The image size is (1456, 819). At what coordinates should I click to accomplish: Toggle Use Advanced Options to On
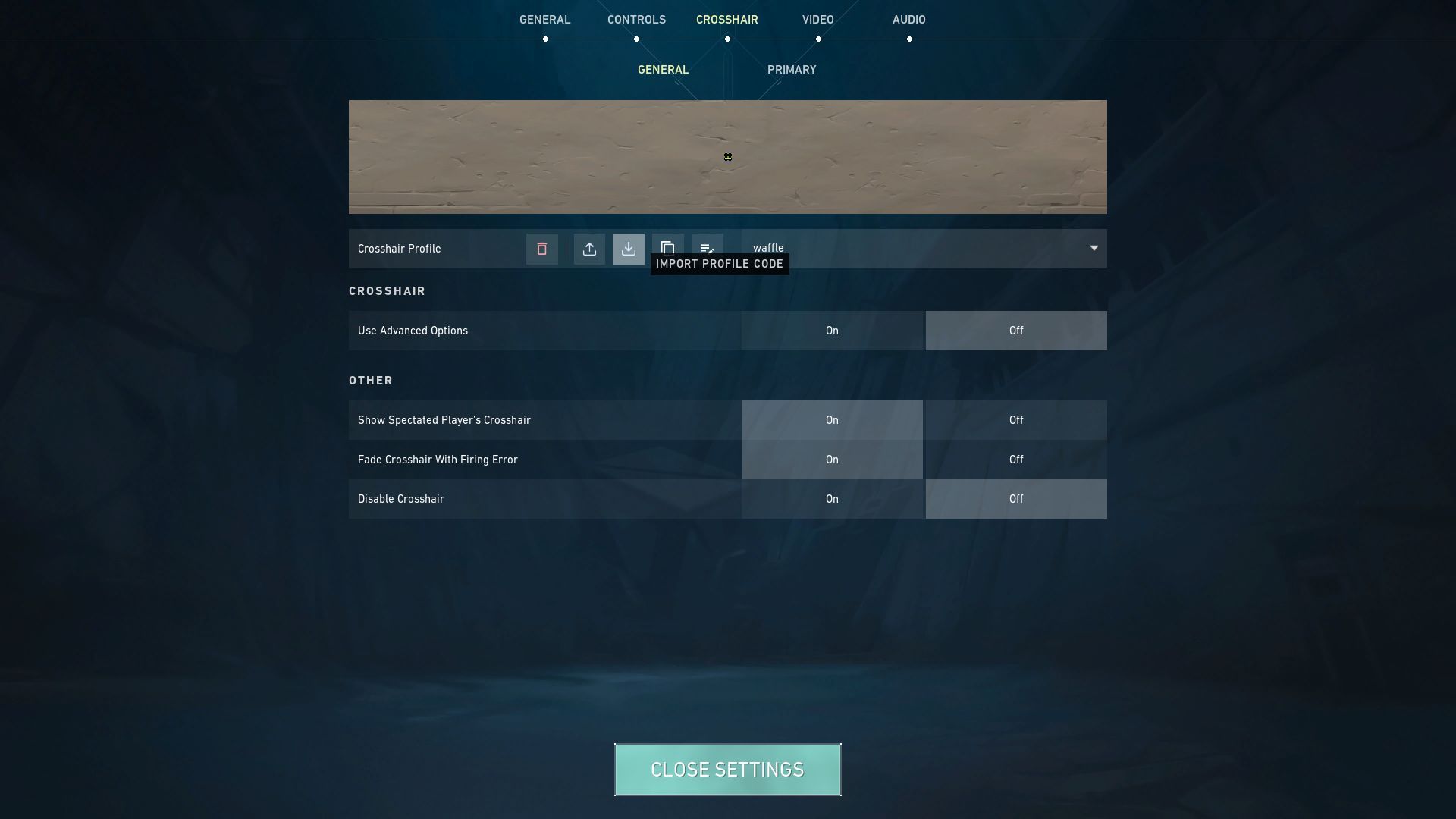(832, 330)
